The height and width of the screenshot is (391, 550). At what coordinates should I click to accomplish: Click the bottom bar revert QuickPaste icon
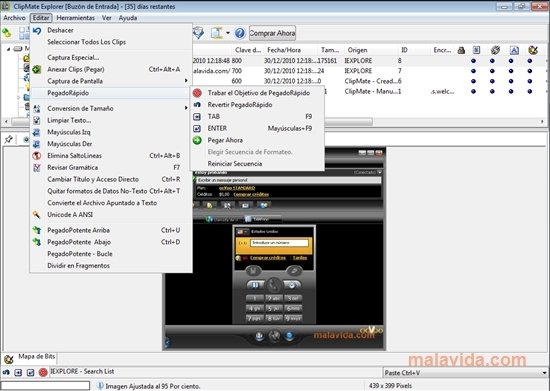point(6,372)
